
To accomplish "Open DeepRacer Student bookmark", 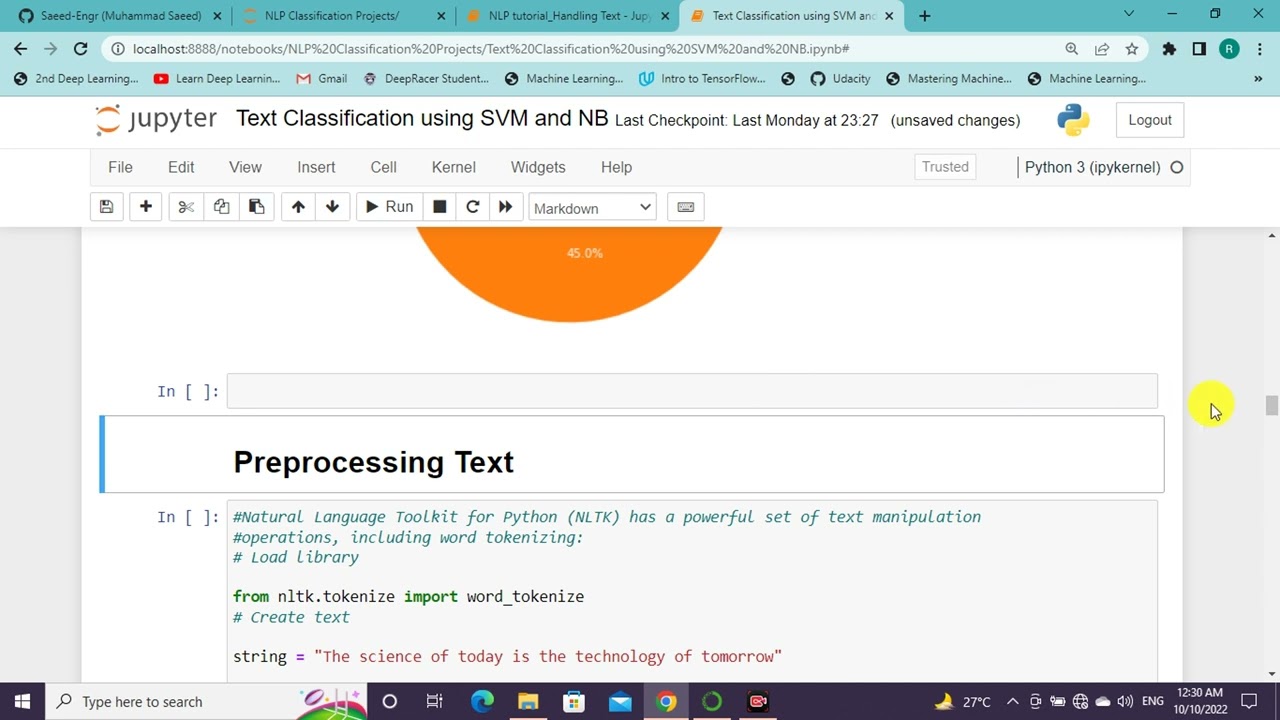I will [426, 78].
